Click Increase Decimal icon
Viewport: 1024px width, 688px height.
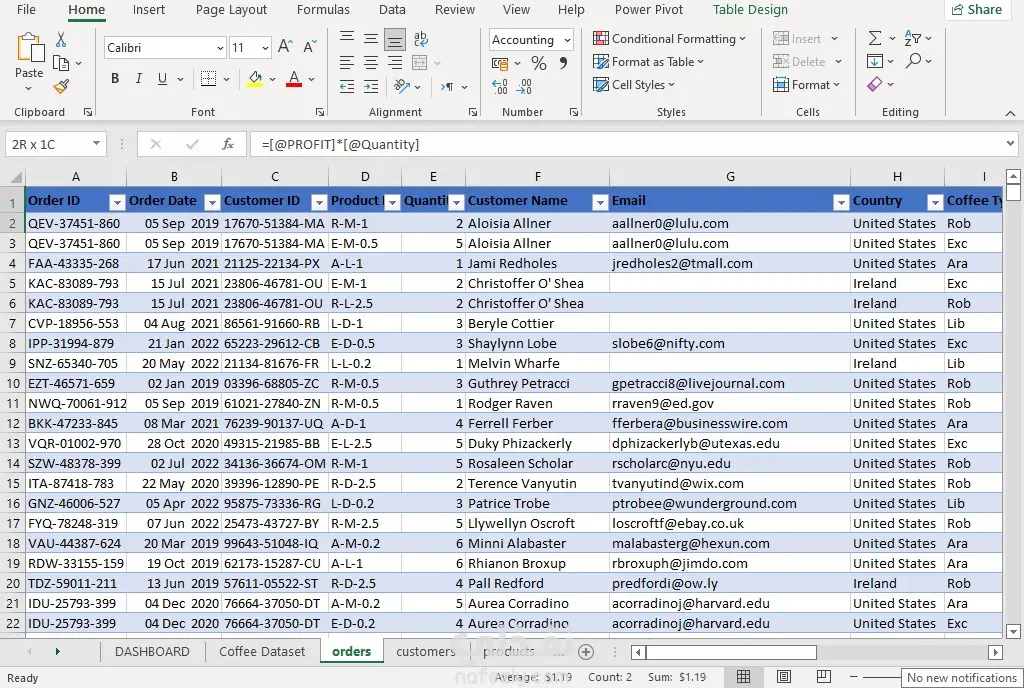tap(500, 86)
